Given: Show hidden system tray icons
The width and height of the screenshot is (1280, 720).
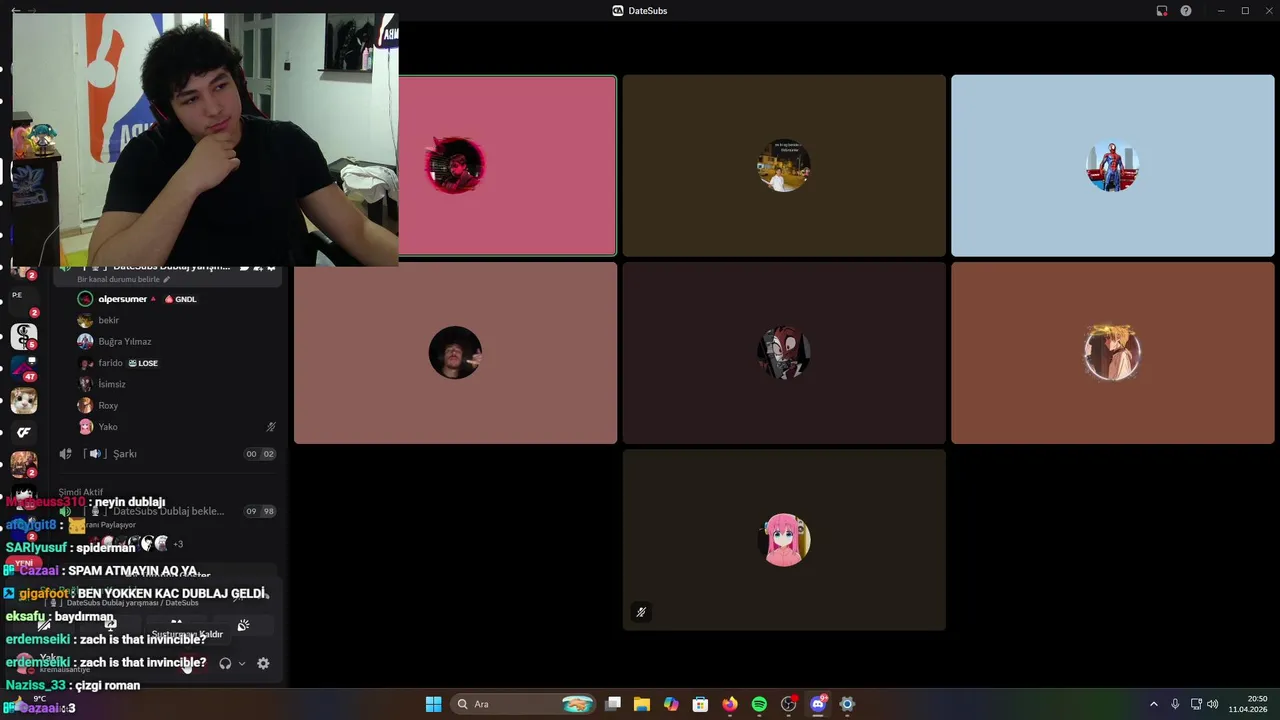Looking at the screenshot, I should coord(1153,704).
